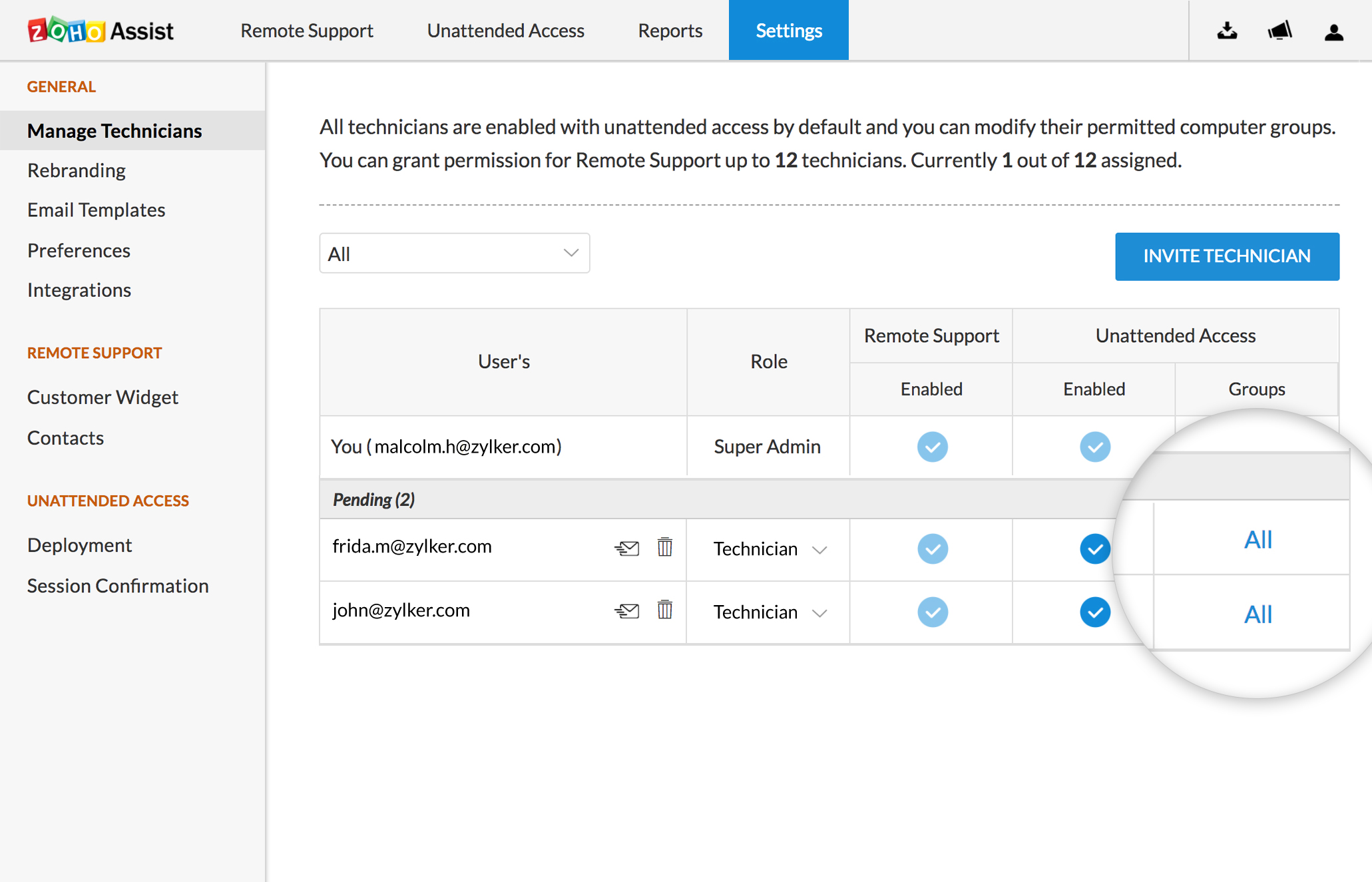Toggle Remote Support for frida.m@zylker.com
Image resolution: width=1372 pixels, height=882 pixels.
932,549
